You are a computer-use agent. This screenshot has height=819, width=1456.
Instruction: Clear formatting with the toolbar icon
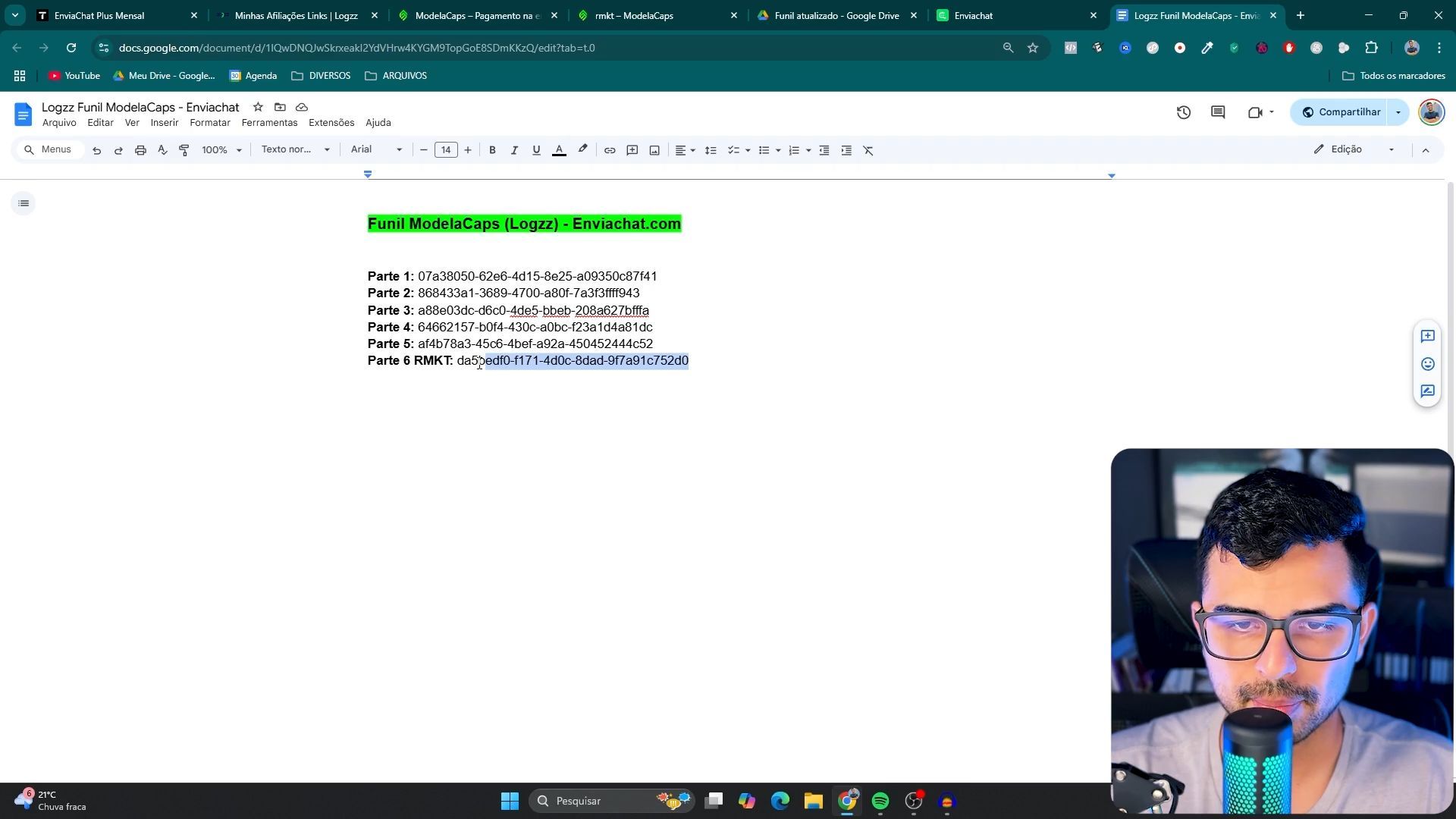(x=868, y=150)
